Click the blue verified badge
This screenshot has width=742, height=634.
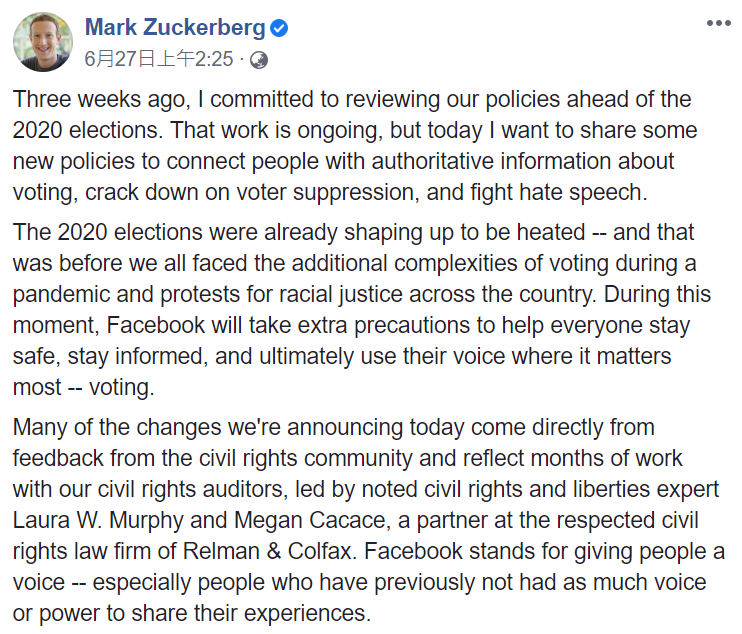pos(279,28)
